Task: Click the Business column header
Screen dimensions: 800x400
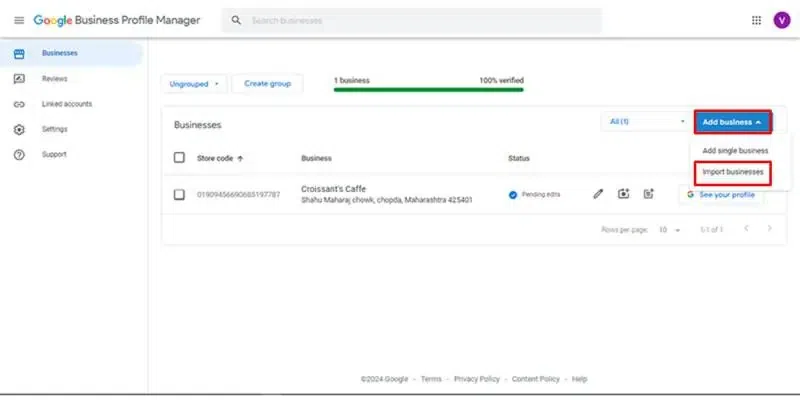Action: [316, 158]
